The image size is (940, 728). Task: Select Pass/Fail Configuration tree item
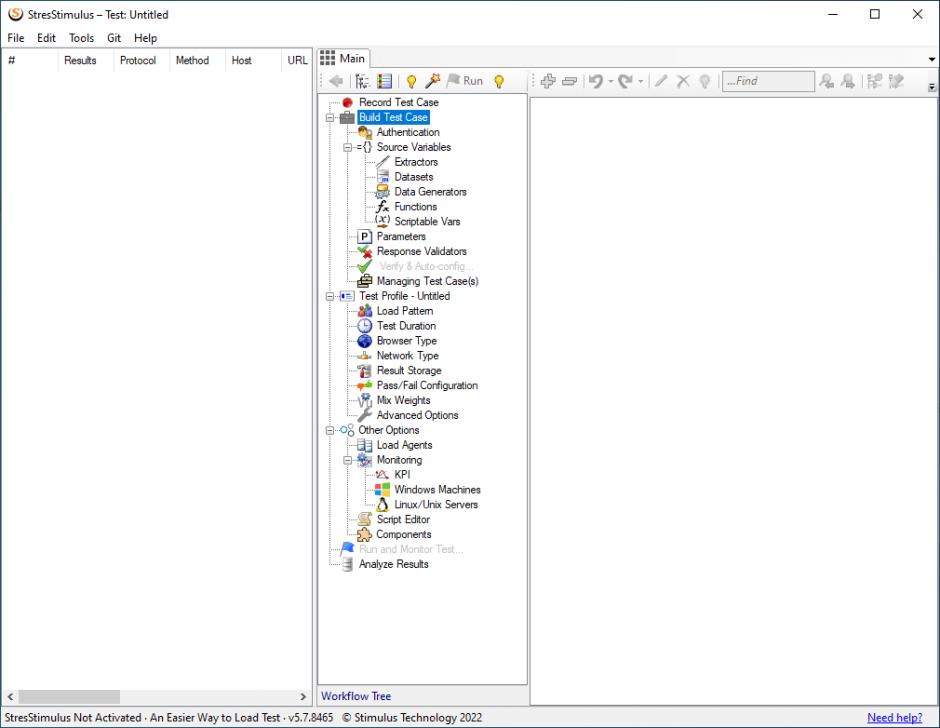[427, 385]
